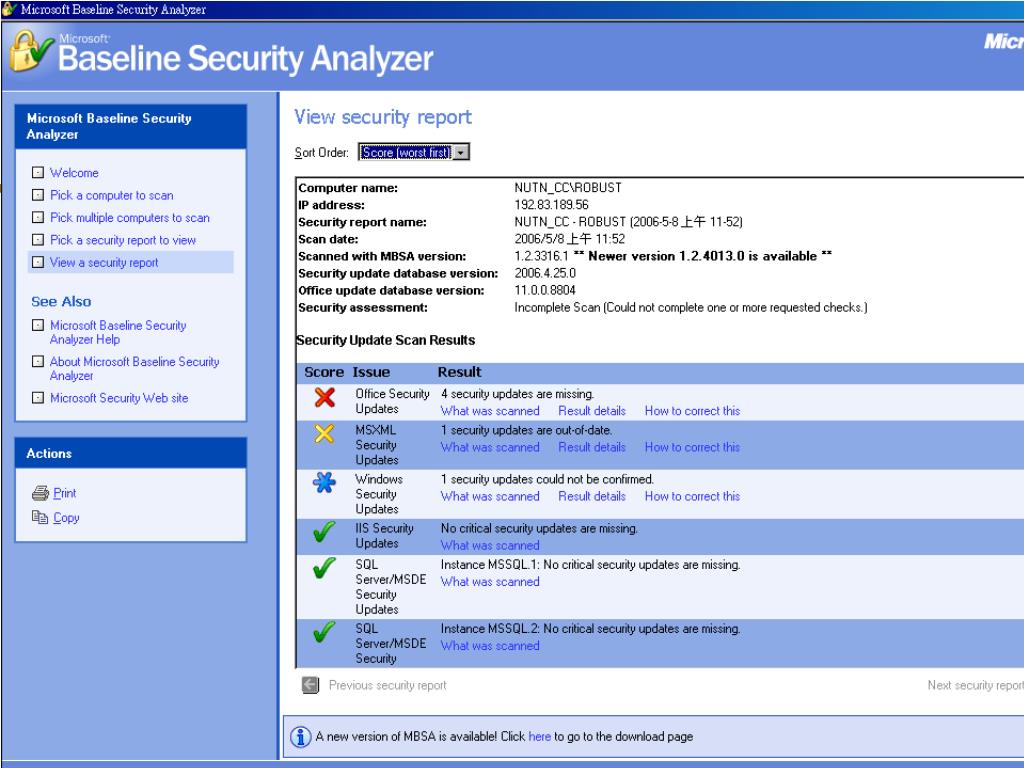Click Previous security report link
This screenshot has width=1024, height=768.
point(387,685)
